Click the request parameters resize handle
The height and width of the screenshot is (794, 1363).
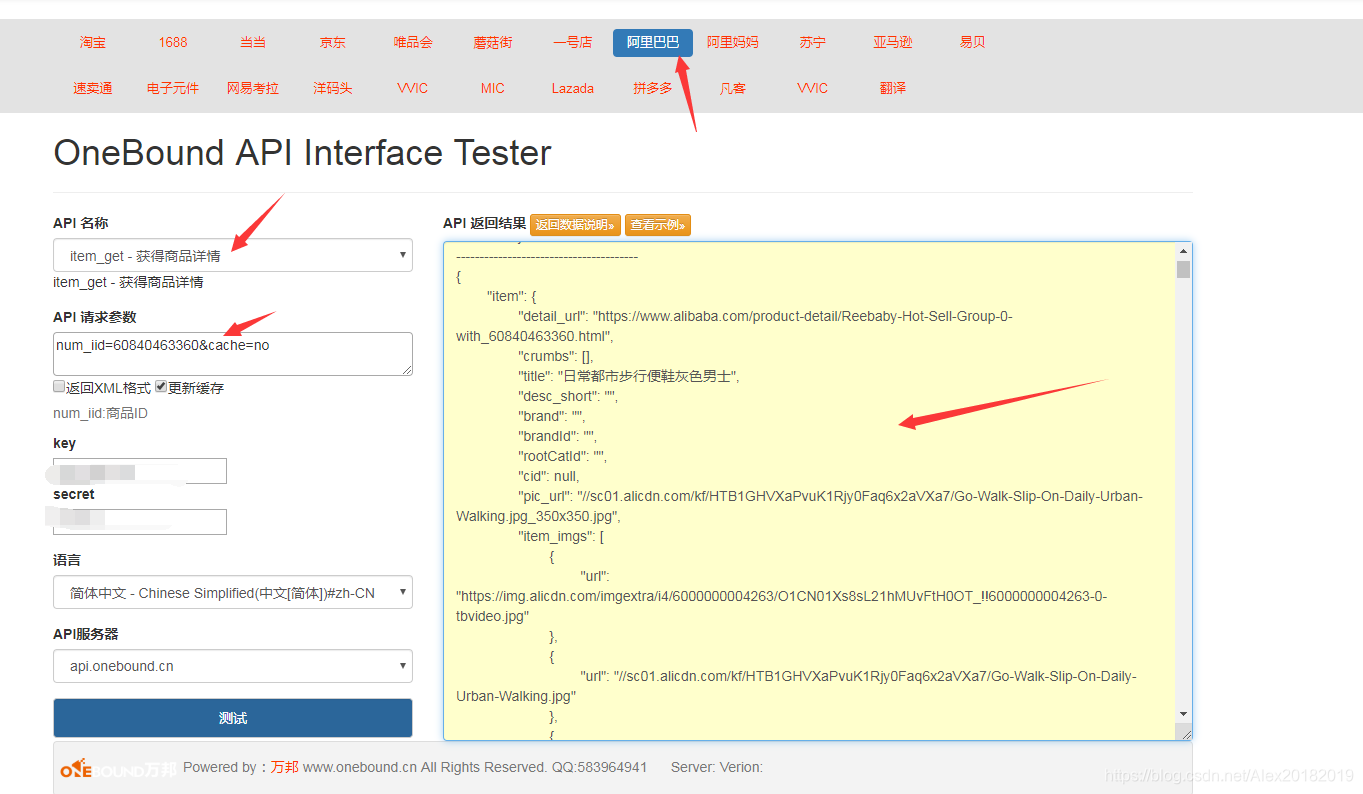tap(407, 370)
